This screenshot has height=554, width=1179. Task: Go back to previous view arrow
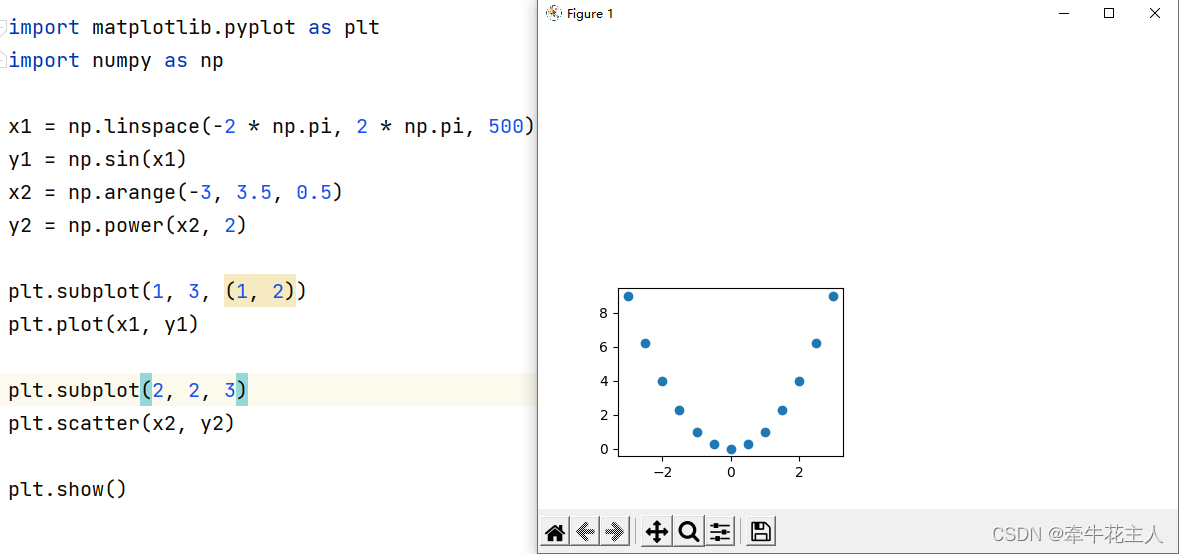click(585, 532)
